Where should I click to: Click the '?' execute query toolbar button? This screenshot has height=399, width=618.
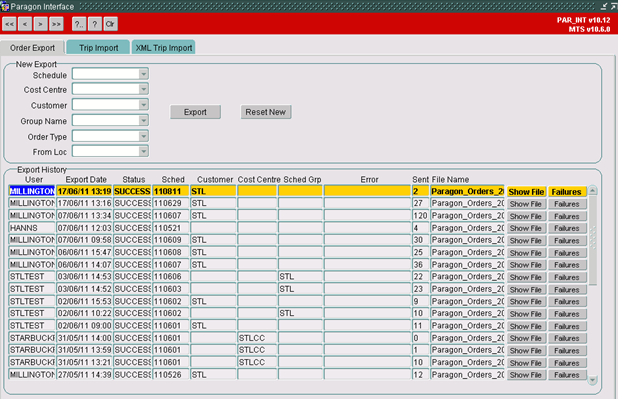(x=95, y=24)
